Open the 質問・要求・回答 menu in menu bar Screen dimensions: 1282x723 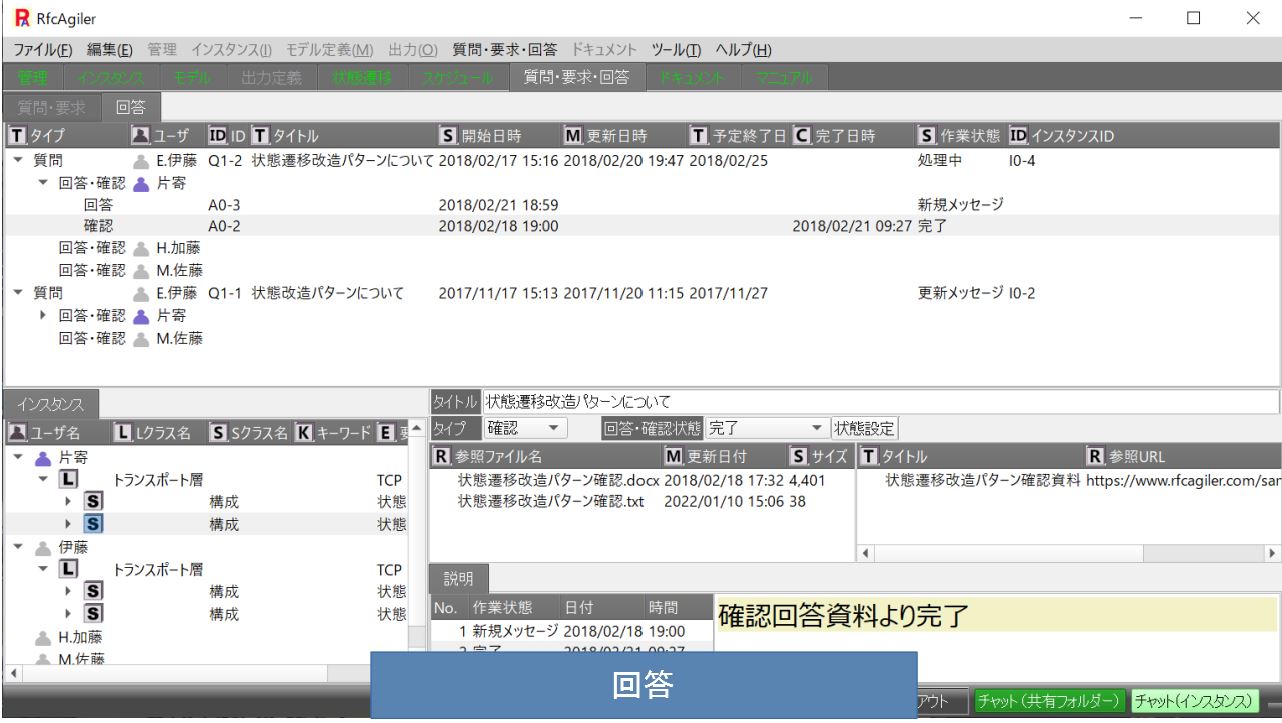tap(507, 50)
